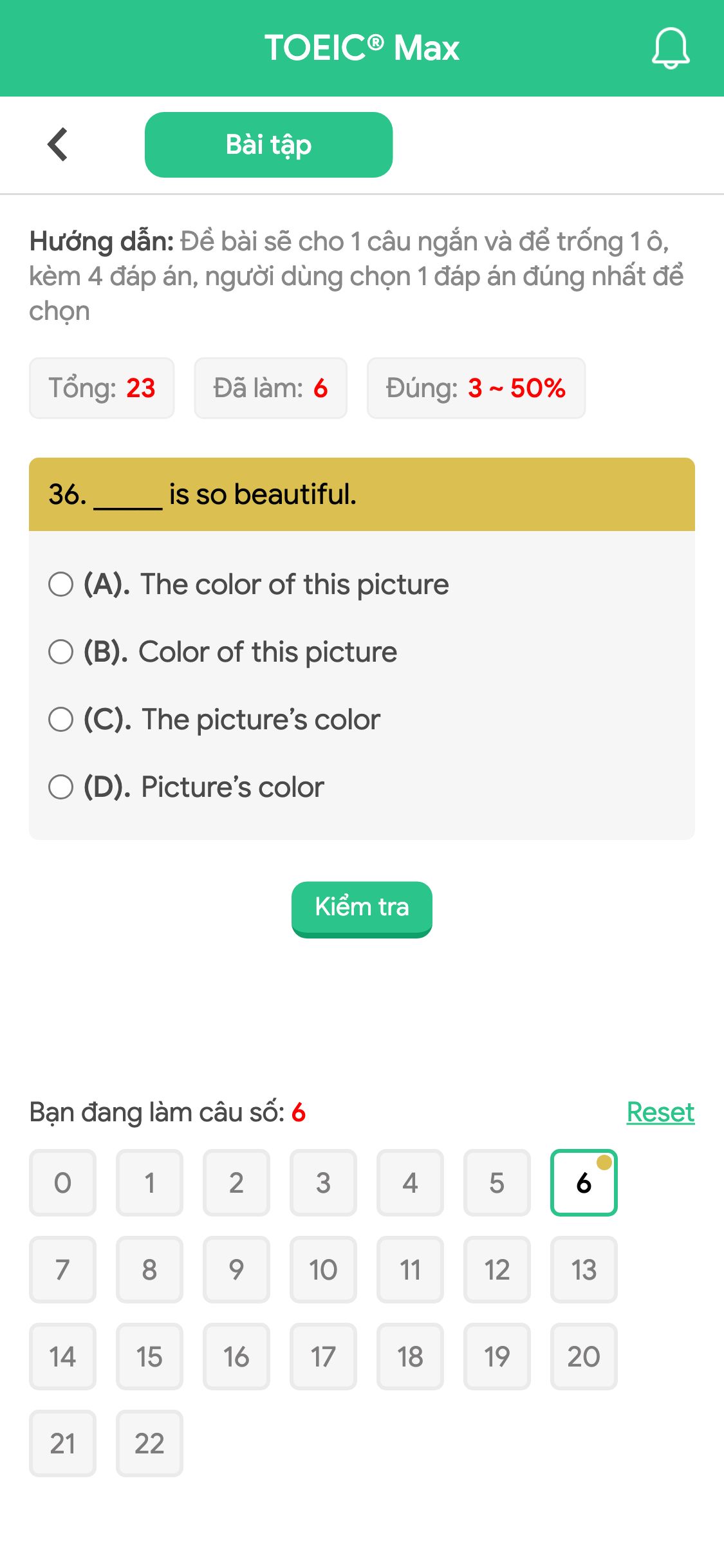Image resolution: width=724 pixels, height=1568 pixels.
Task: Open the notification bell
Action: coord(671,49)
